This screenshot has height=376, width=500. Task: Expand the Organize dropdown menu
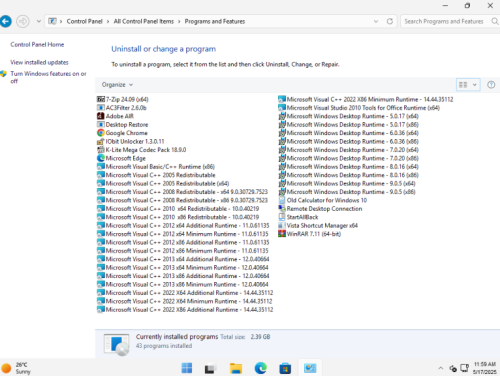pyautogui.click(x=117, y=85)
